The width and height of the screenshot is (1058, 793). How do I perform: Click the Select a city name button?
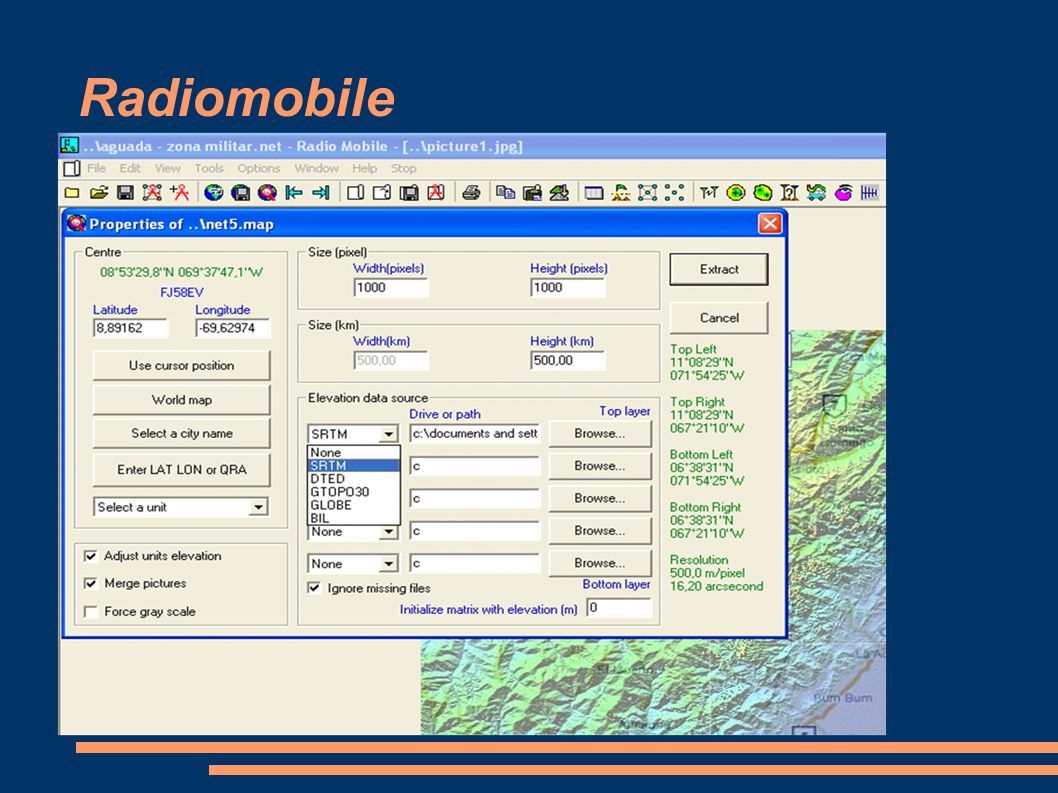pos(182,433)
